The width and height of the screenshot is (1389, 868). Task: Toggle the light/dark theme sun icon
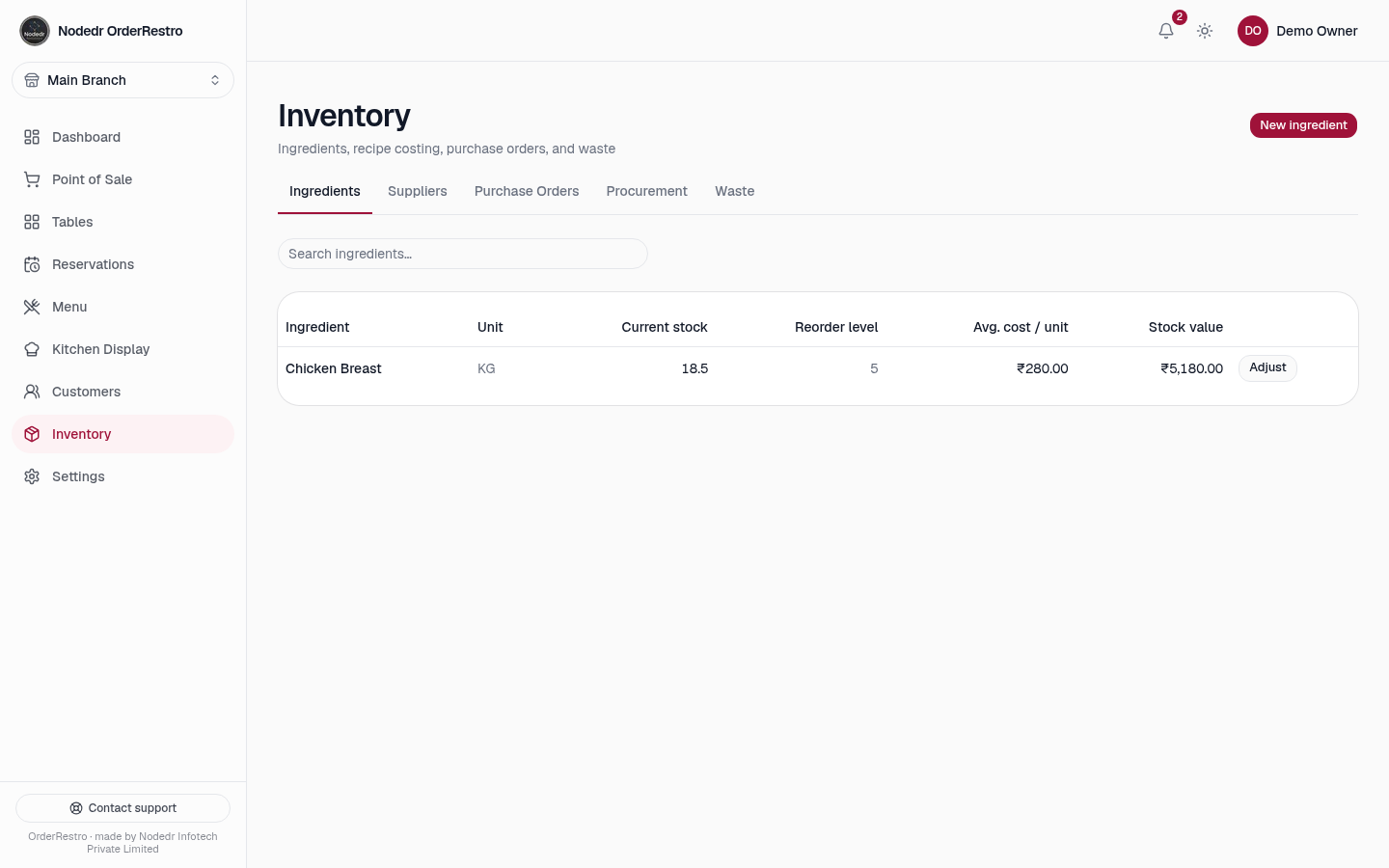click(1205, 31)
